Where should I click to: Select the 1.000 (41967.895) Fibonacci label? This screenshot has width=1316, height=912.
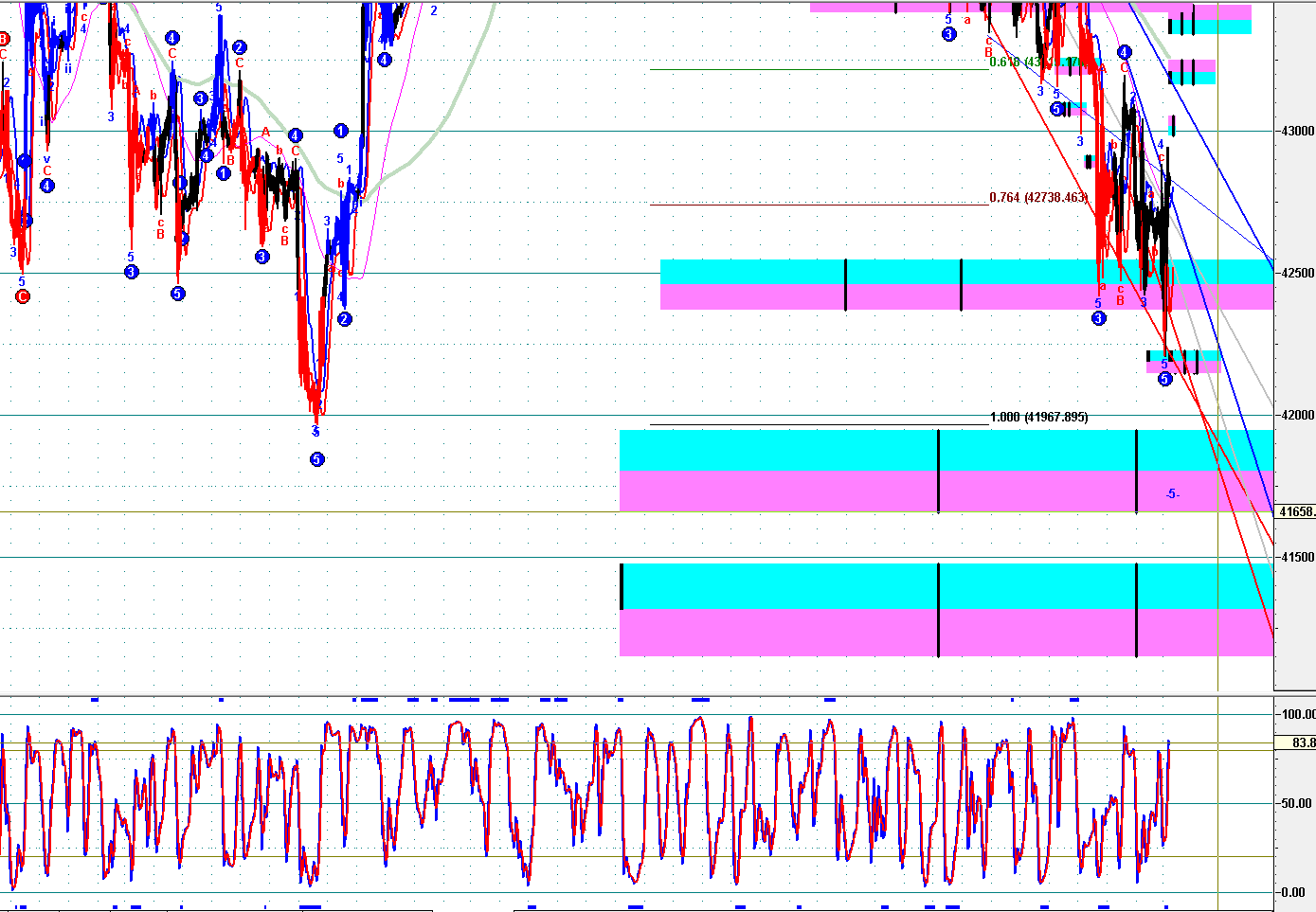[1038, 418]
